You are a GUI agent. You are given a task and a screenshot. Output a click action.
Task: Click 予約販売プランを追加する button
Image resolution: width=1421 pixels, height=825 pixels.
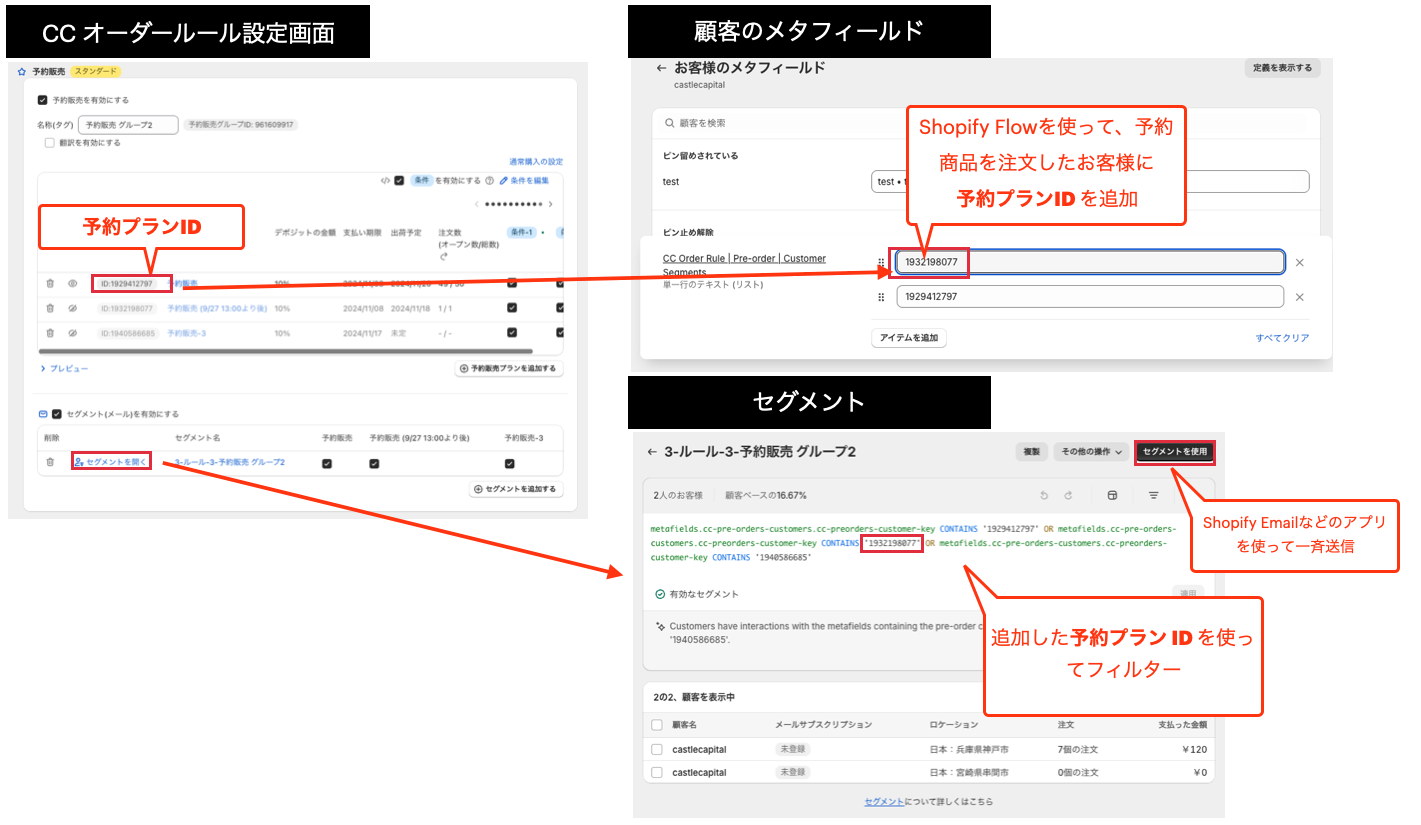[x=509, y=368]
